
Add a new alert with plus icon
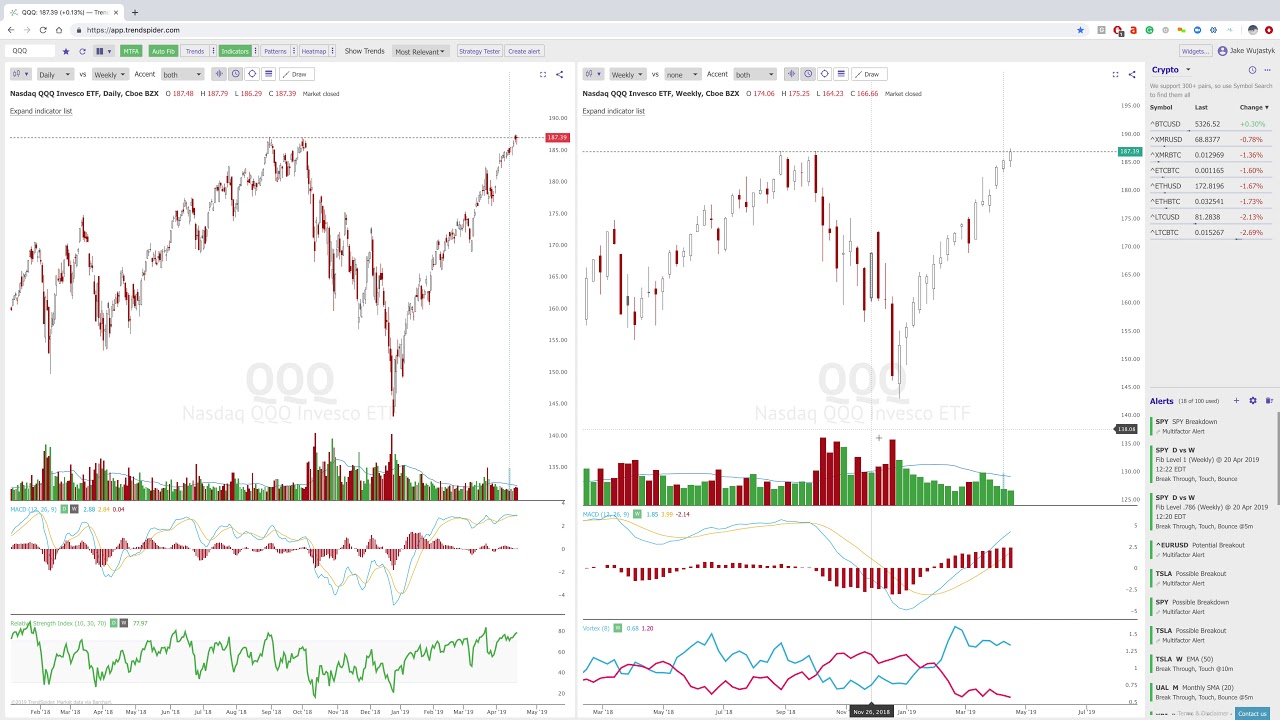tap(1236, 401)
